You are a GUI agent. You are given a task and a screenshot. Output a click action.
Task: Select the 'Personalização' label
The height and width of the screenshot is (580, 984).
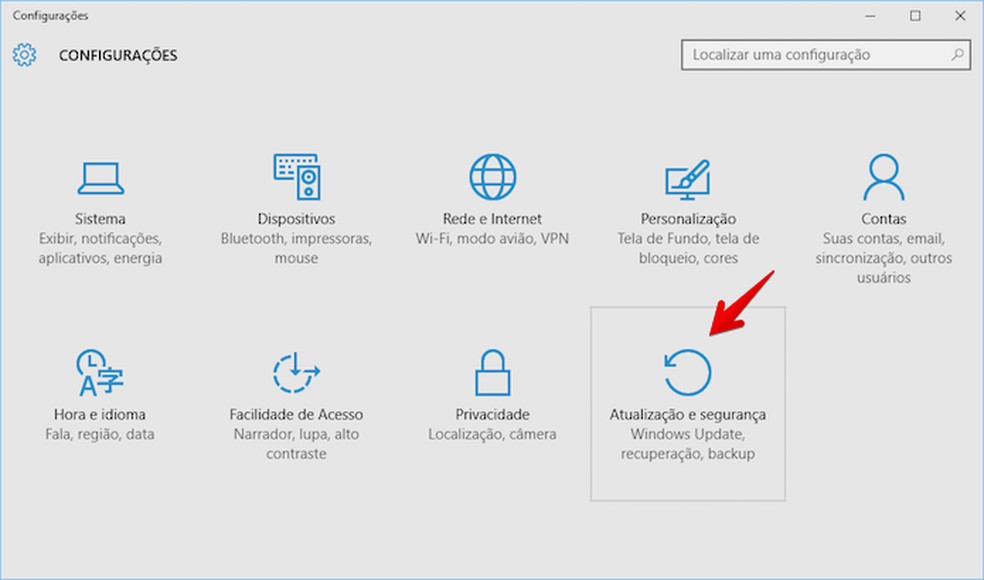[688, 219]
